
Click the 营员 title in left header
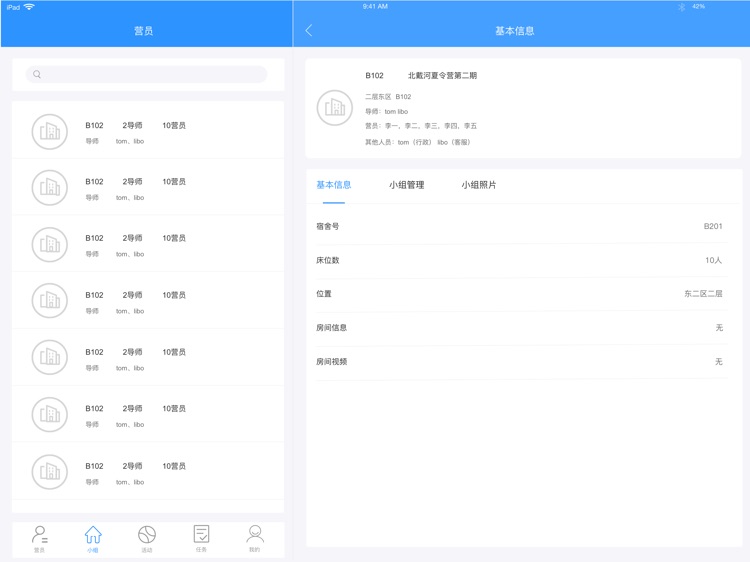coord(143,31)
